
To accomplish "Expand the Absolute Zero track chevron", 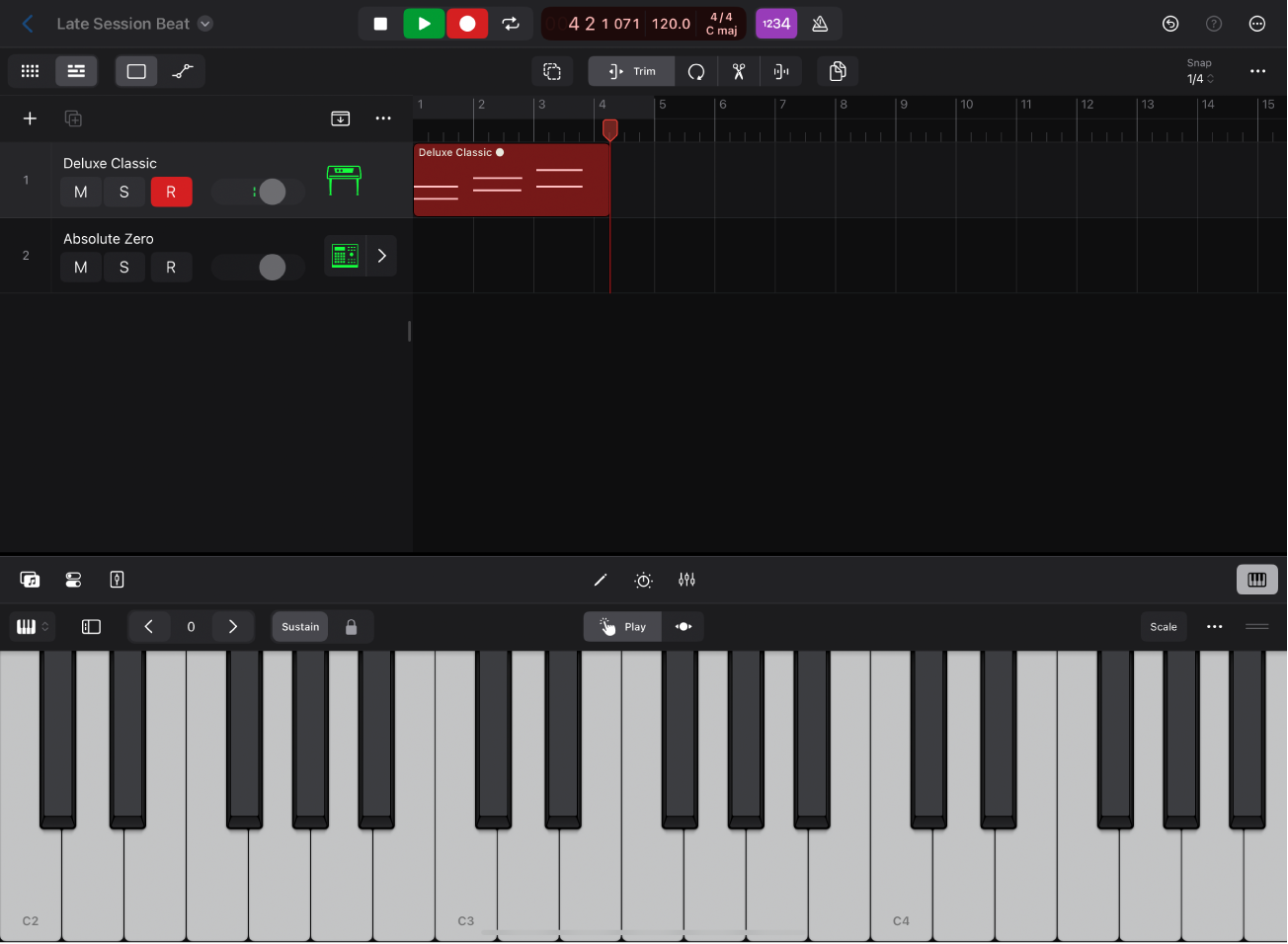I will pos(381,255).
